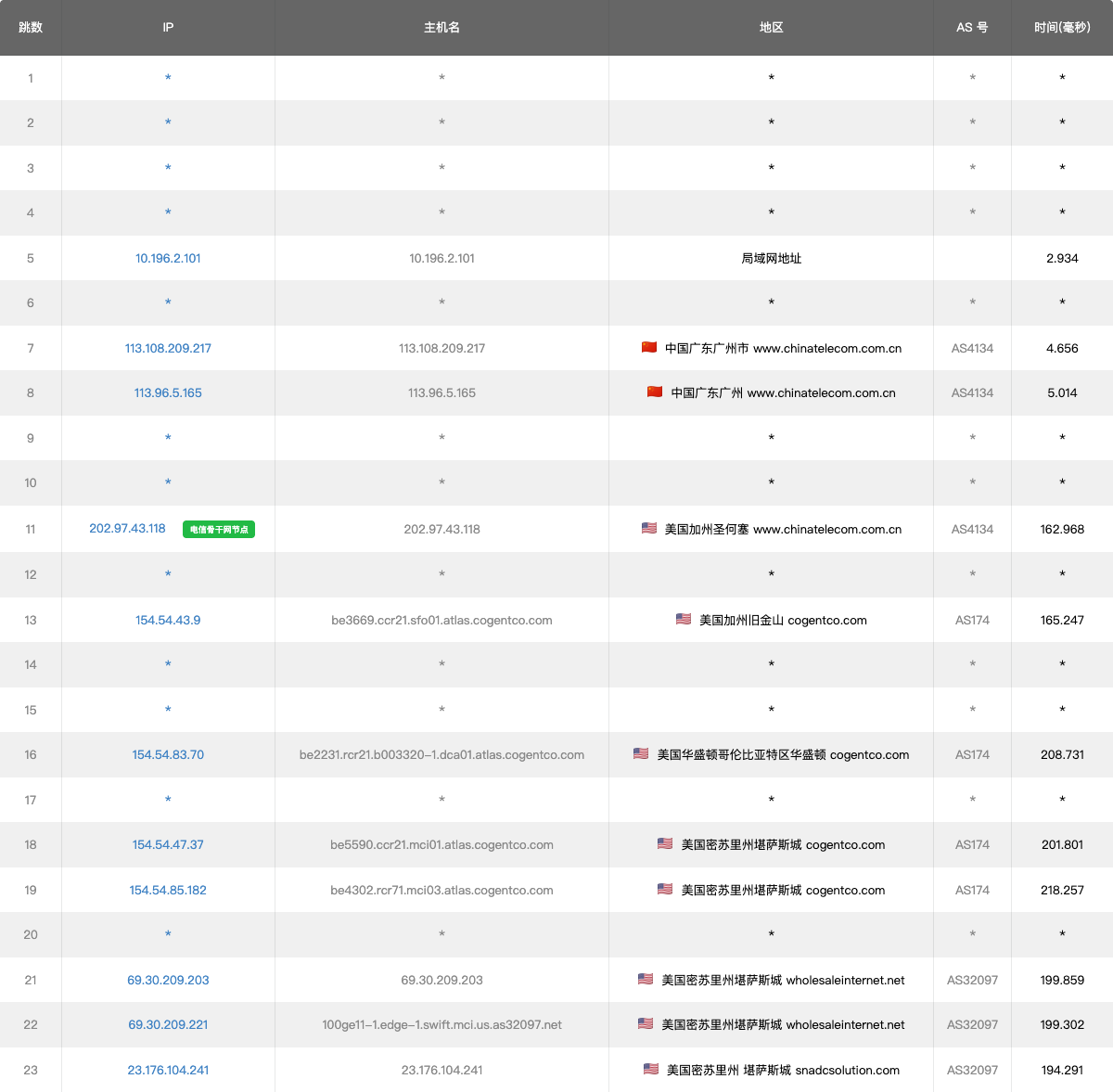
Task: Click the China flag in hop 8 row
Action: (655, 392)
